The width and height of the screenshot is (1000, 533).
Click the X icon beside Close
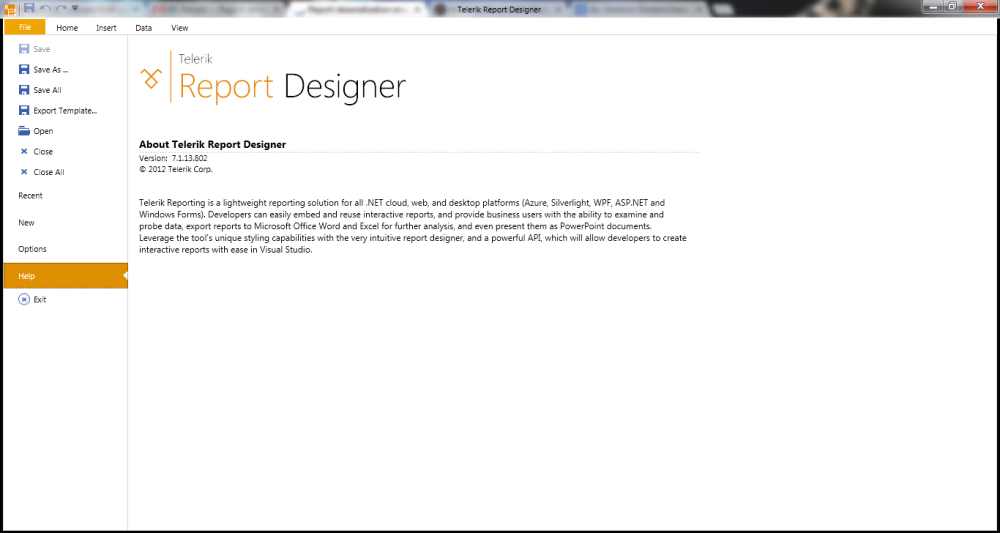pos(24,152)
